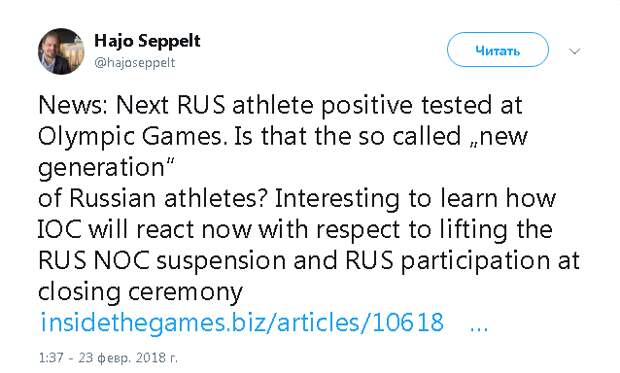This screenshot has height=373, width=620.
Task: Click the truncated ellipsis after the article URL
Action: tap(479, 327)
